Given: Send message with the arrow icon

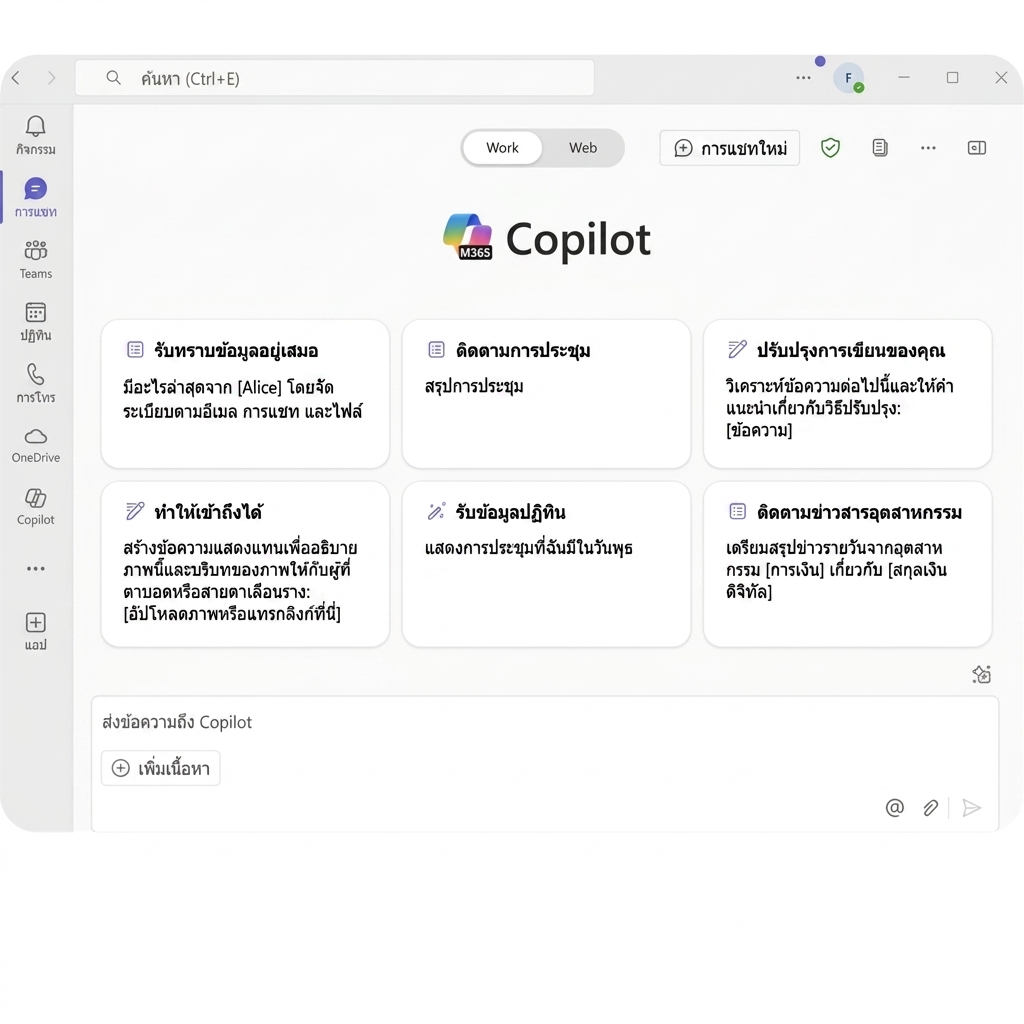Looking at the screenshot, I should tap(972, 808).
